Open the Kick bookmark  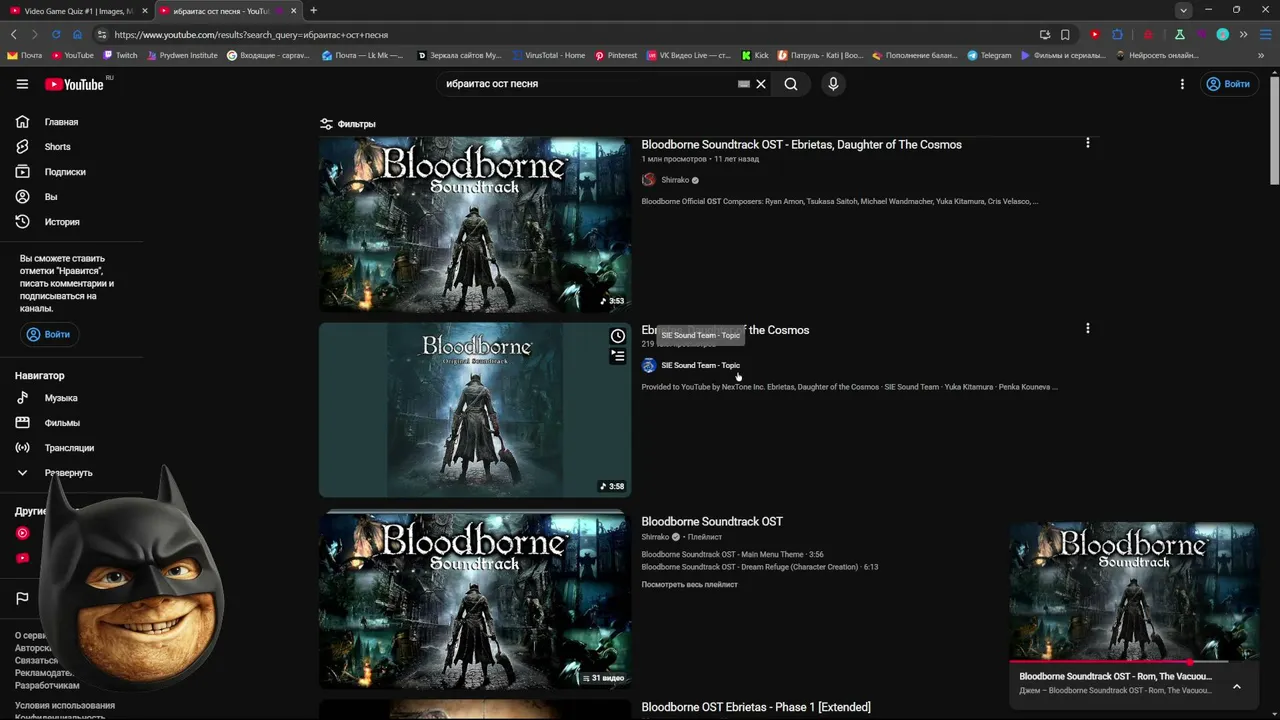[x=755, y=56]
